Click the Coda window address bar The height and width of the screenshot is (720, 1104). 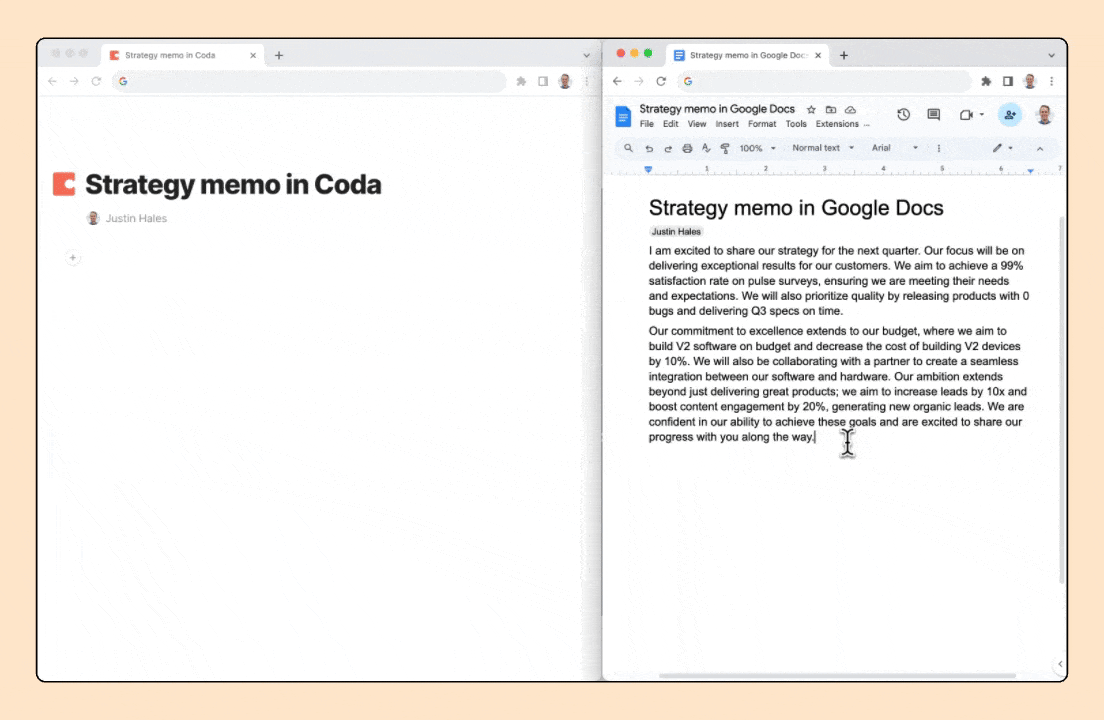coord(308,81)
